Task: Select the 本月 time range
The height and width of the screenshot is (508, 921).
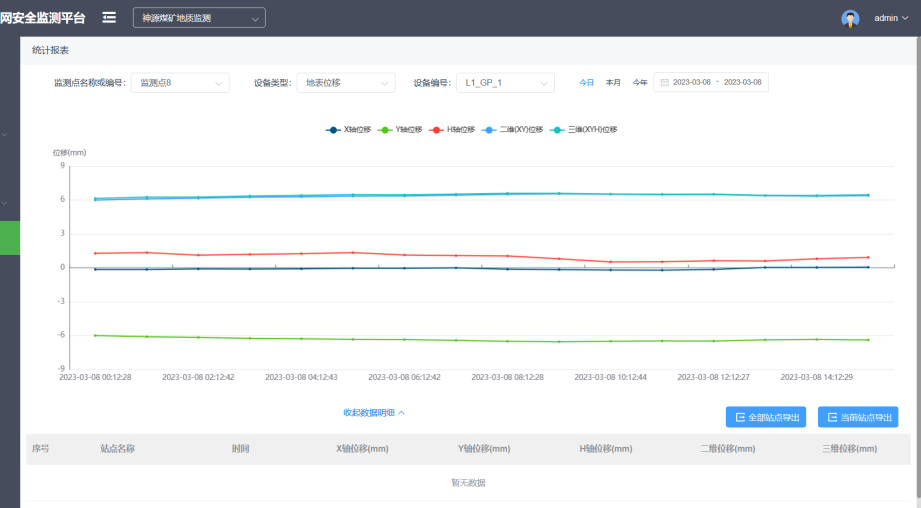Action: pos(613,82)
